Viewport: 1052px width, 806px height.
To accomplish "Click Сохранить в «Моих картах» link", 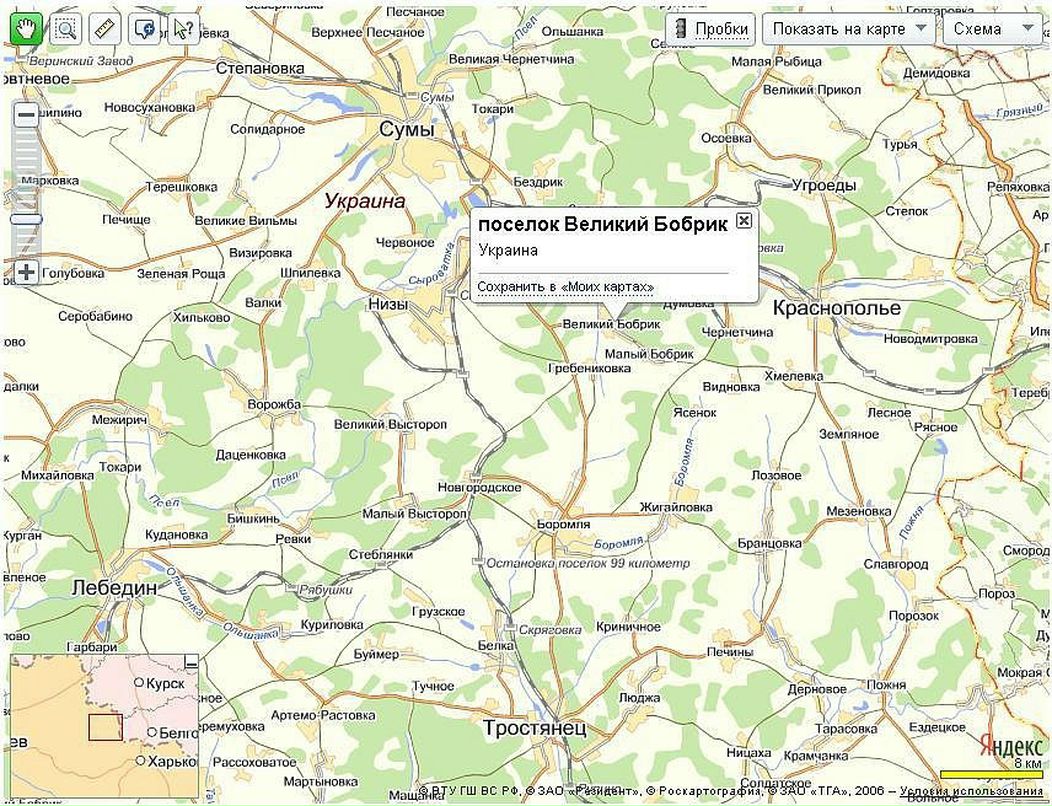I will 565,287.
